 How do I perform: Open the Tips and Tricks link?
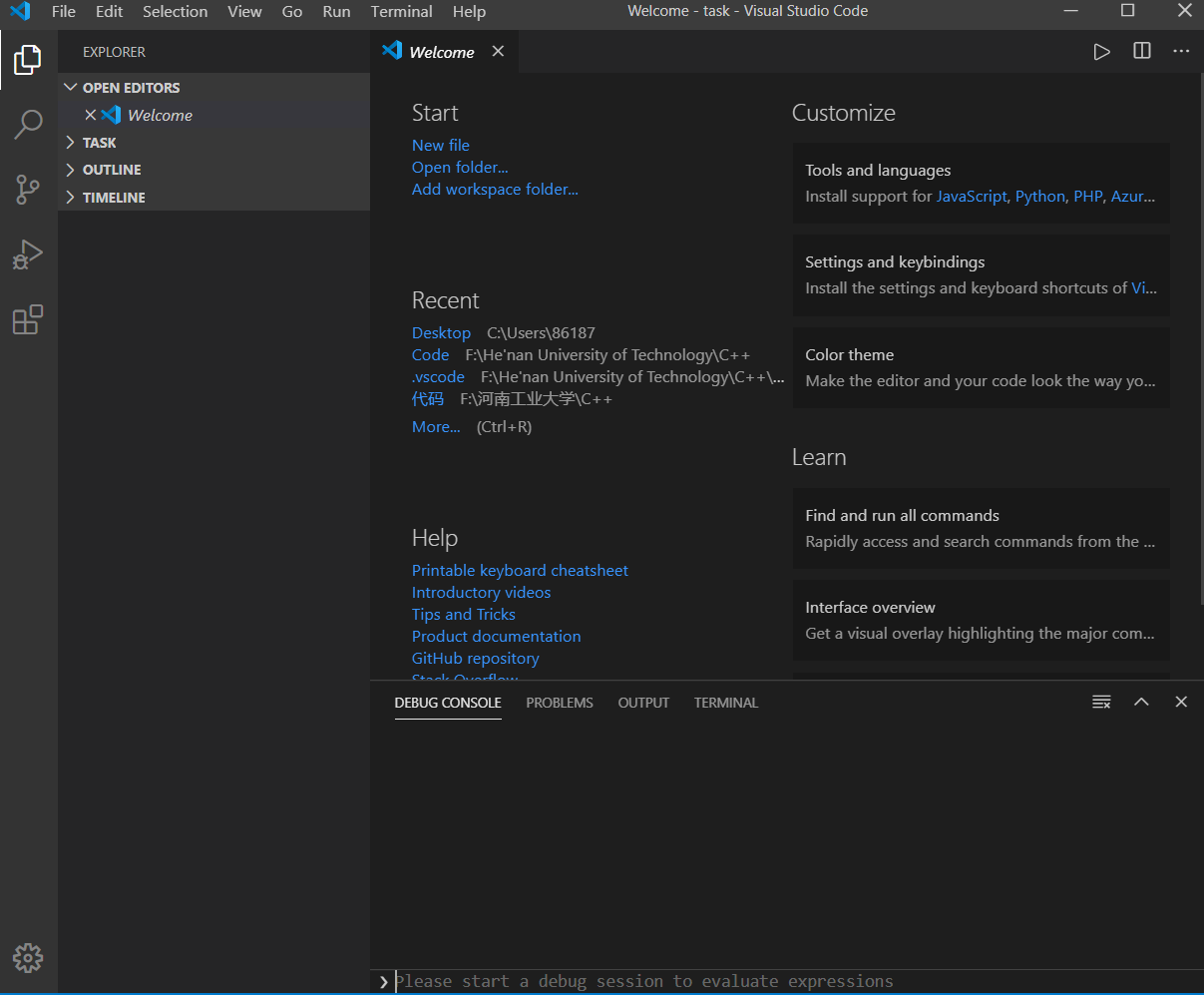pyautogui.click(x=464, y=614)
